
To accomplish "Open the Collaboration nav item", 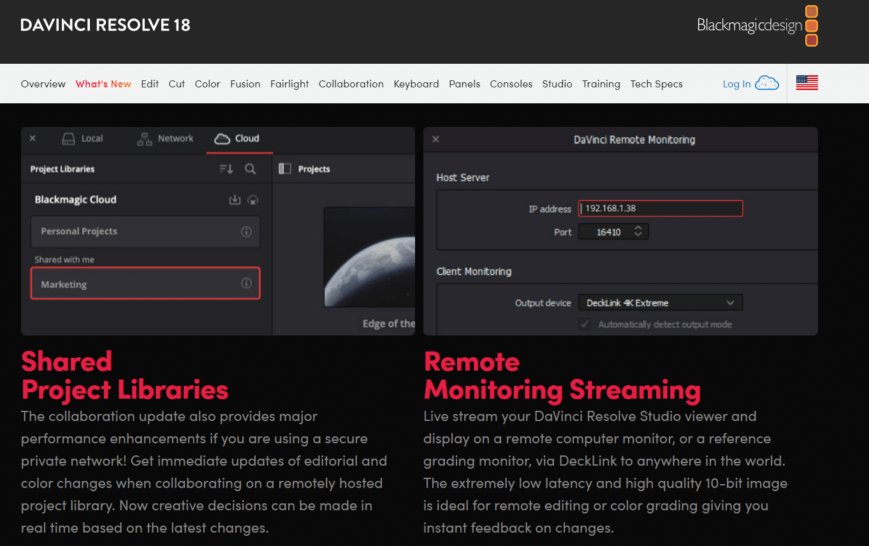I will point(351,84).
